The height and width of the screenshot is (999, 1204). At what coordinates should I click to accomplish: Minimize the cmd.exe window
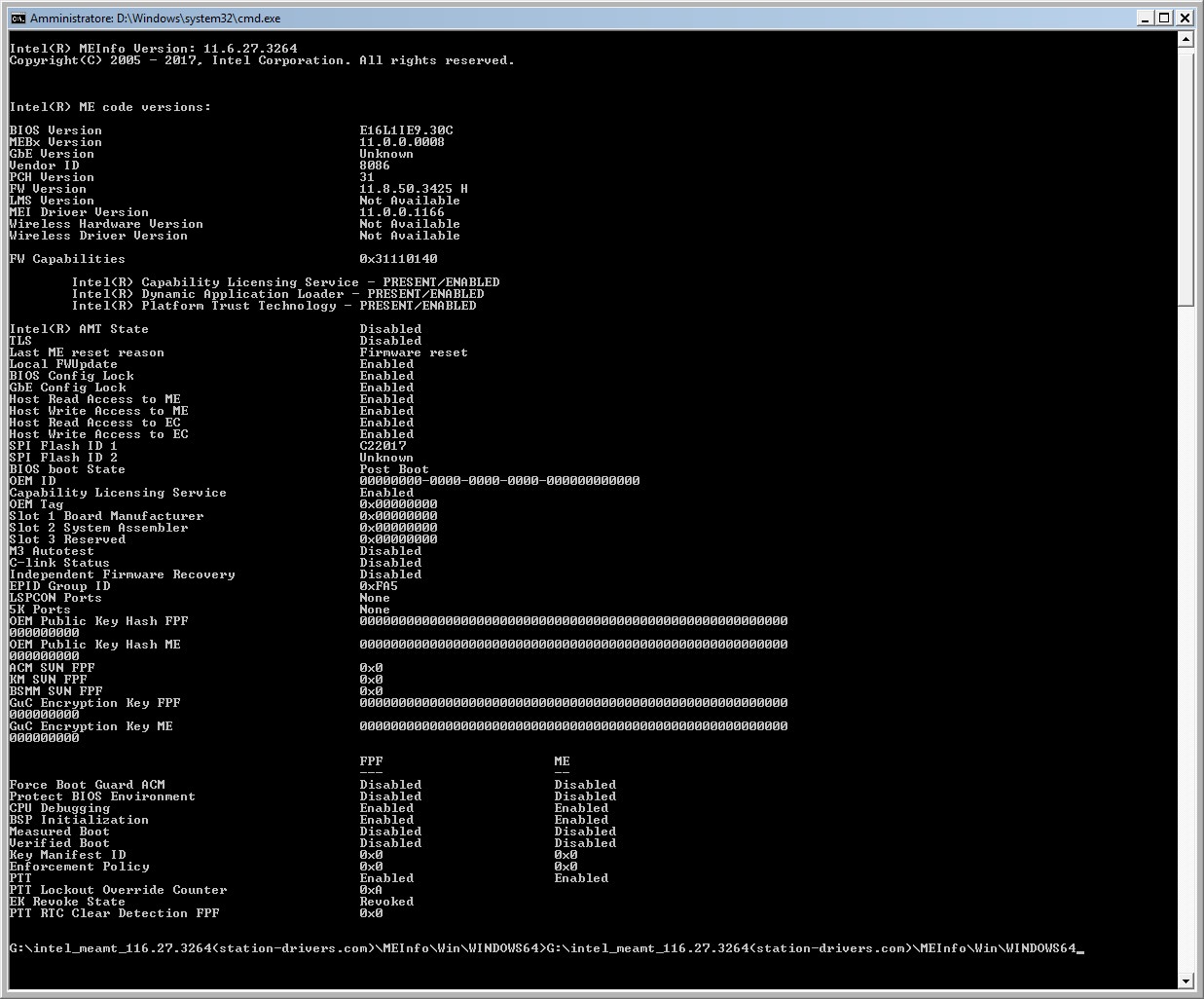[1144, 18]
